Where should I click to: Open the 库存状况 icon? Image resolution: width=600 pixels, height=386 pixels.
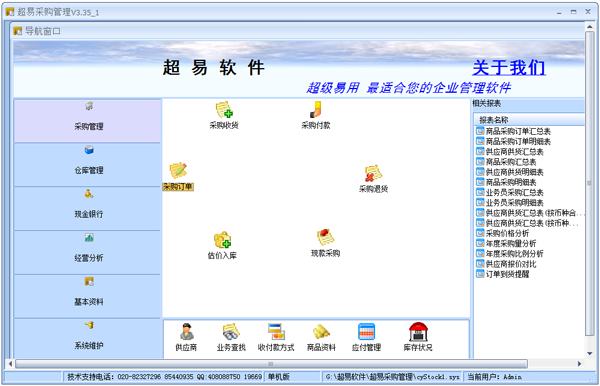pyautogui.click(x=418, y=337)
